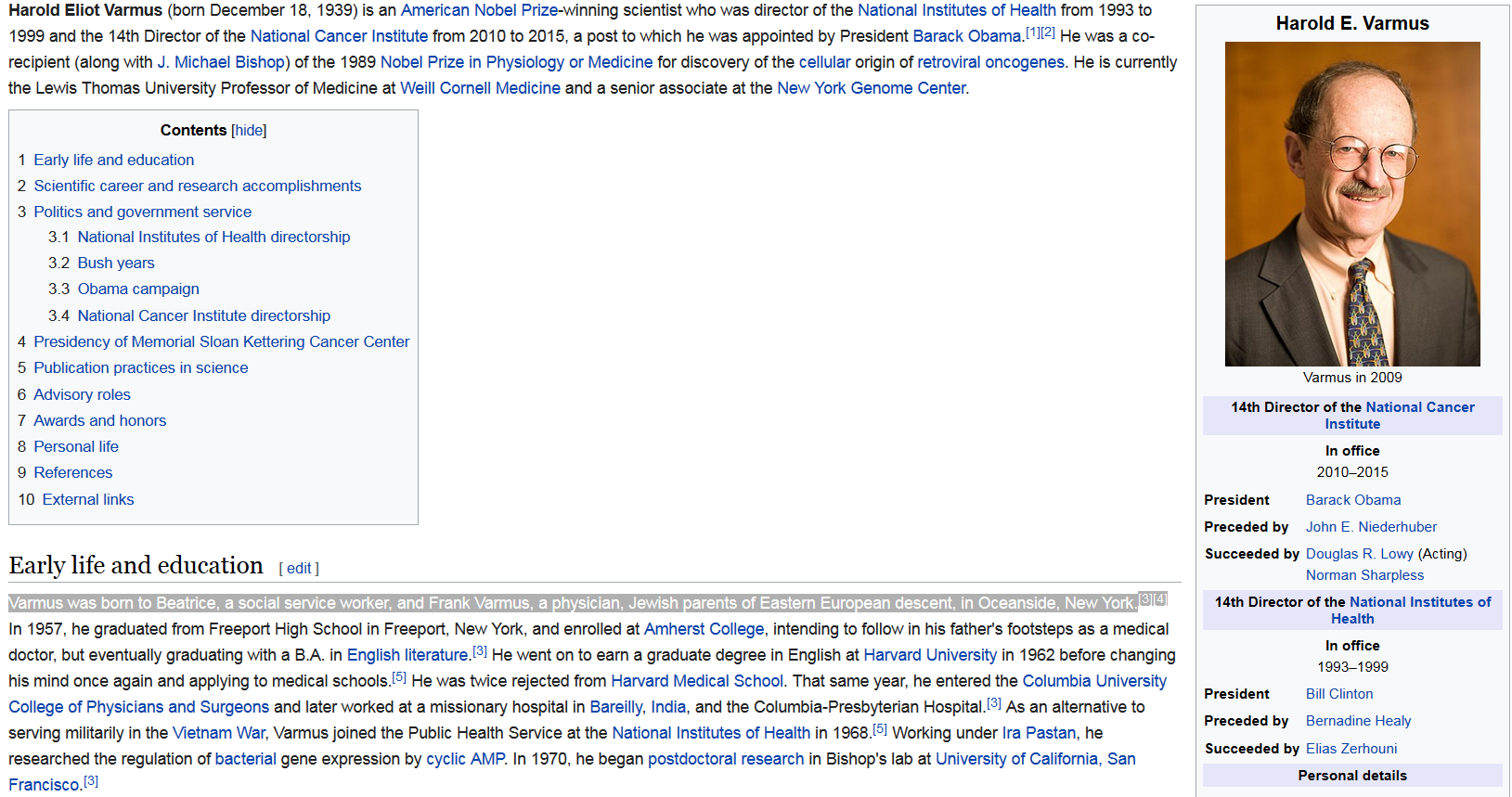Image resolution: width=1512 pixels, height=797 pixels.
Task: Go to Personal life contents entry
Action: [x=76, y=447]
